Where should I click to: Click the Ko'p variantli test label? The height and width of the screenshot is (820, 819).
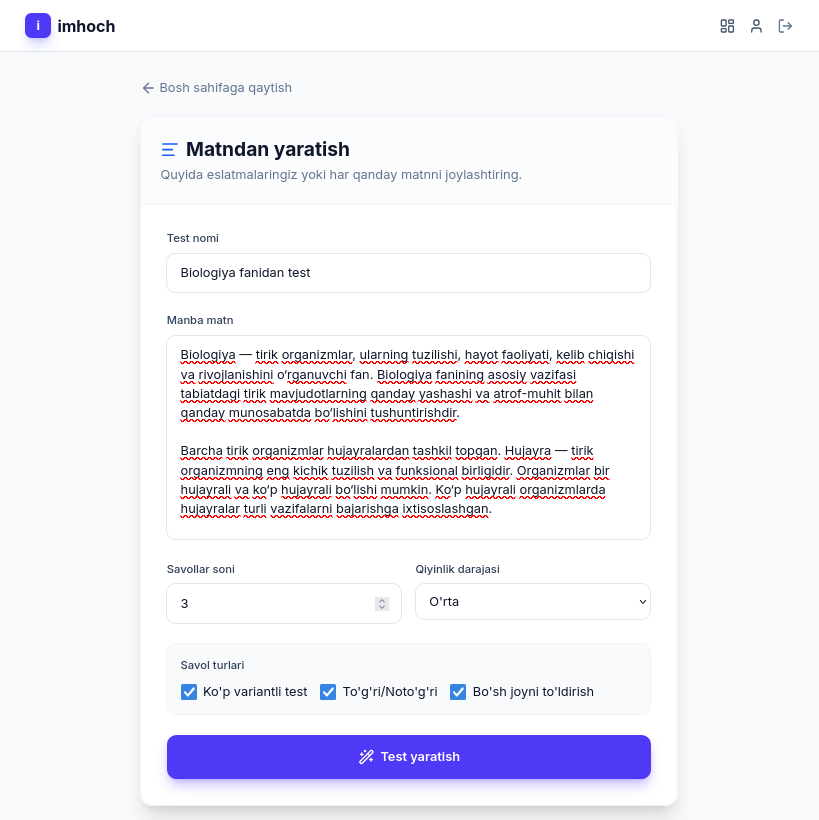[255, 692]
